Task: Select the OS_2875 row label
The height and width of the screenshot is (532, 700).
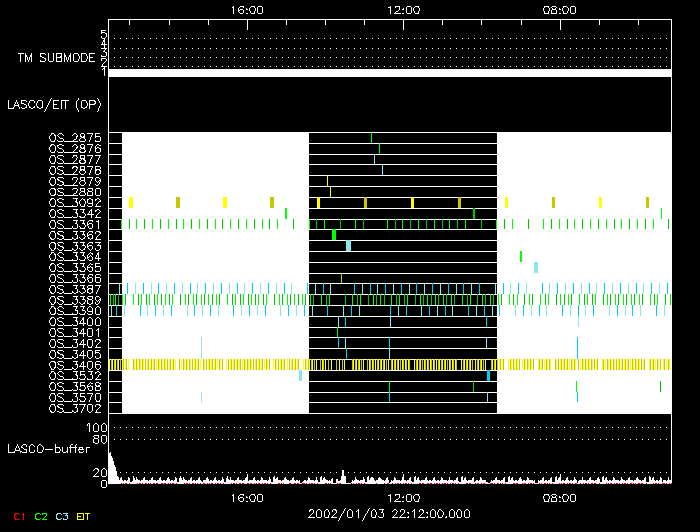Action: coord(75,138)
